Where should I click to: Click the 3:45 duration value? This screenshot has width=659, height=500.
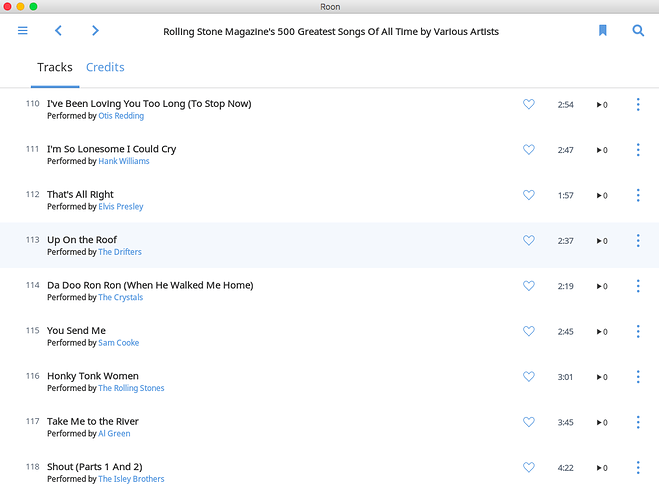565,422
